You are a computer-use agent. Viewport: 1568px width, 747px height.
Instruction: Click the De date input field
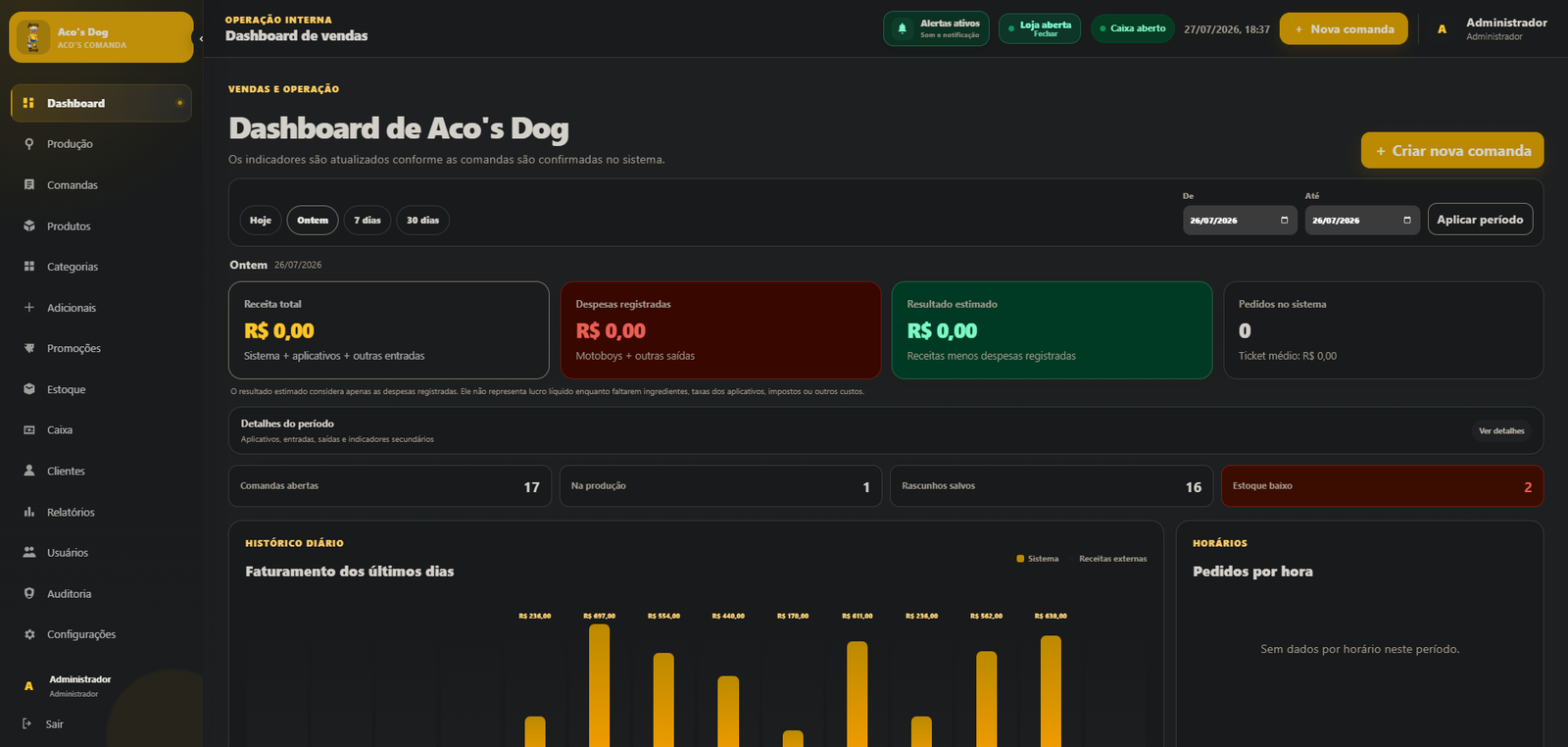point(1239,221)
